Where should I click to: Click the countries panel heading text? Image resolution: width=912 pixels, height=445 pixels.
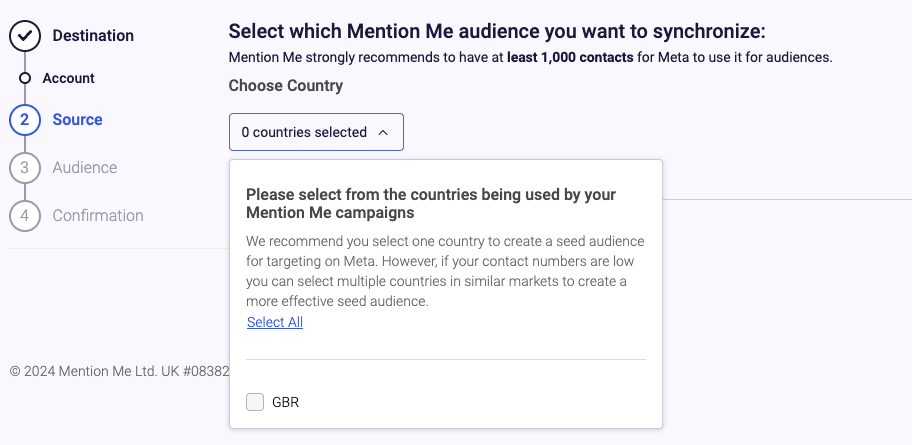pyautogui.click(x=431, y=203)
